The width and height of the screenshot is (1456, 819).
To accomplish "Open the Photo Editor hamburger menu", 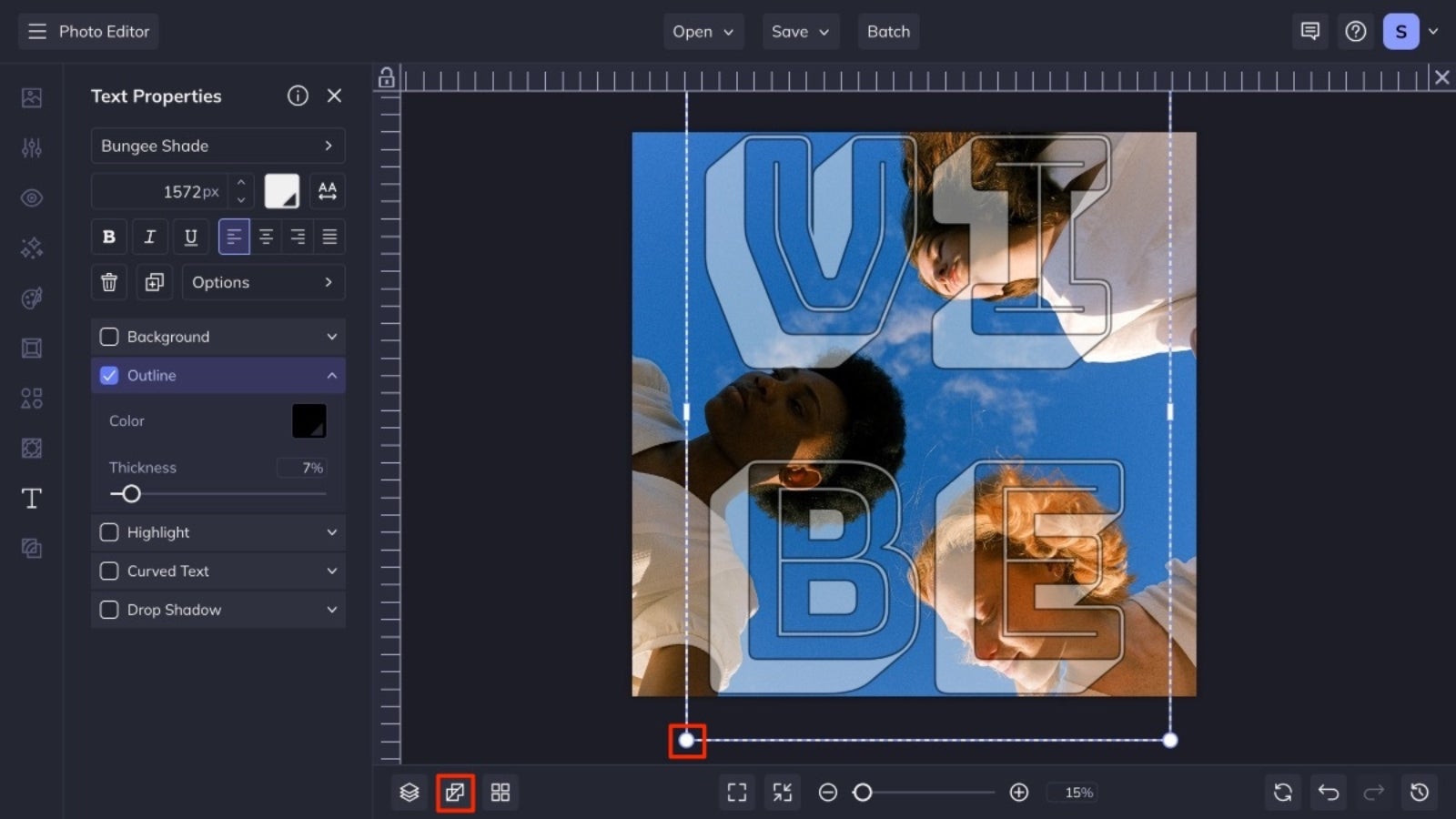I will [36, 31].
